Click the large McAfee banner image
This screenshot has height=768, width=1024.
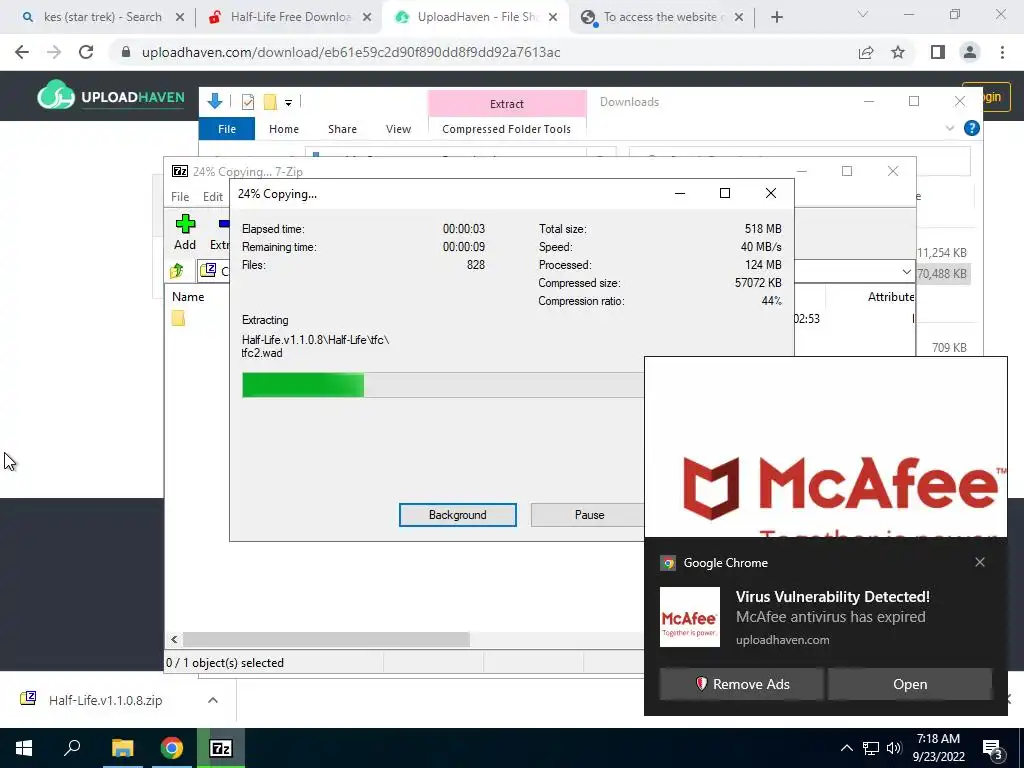pos(825,447)
